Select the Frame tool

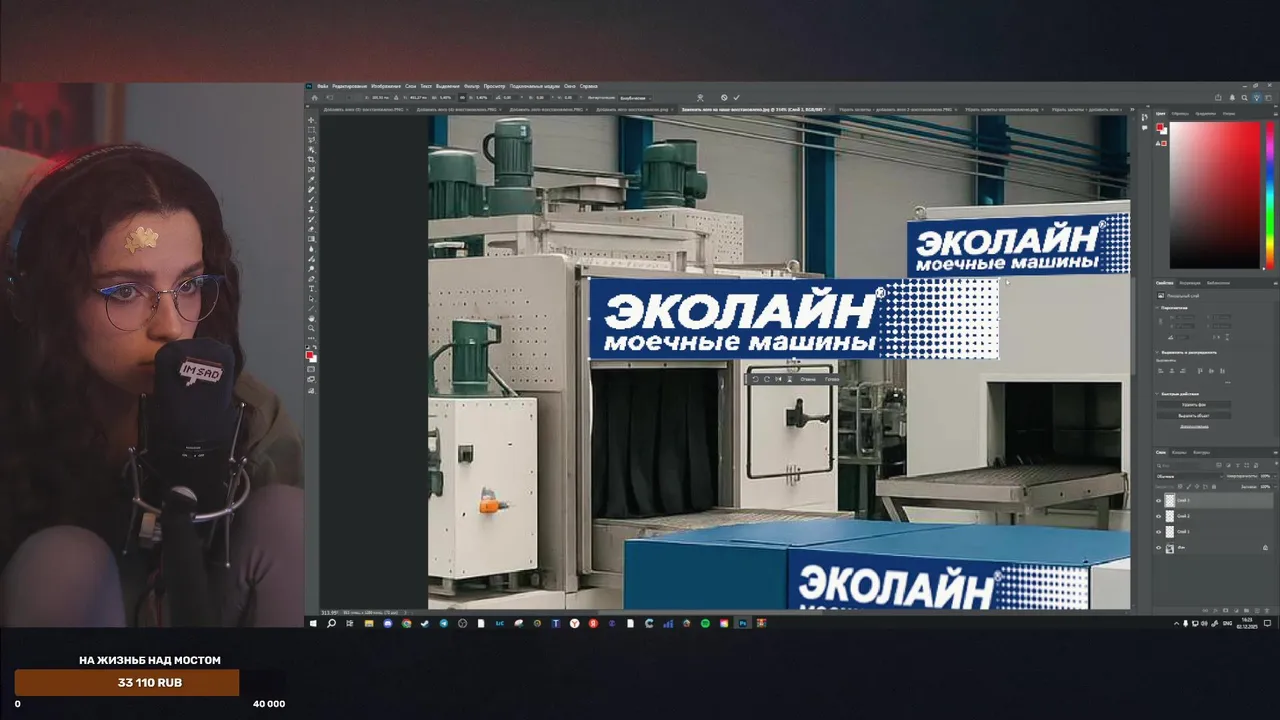coord(312,172)
